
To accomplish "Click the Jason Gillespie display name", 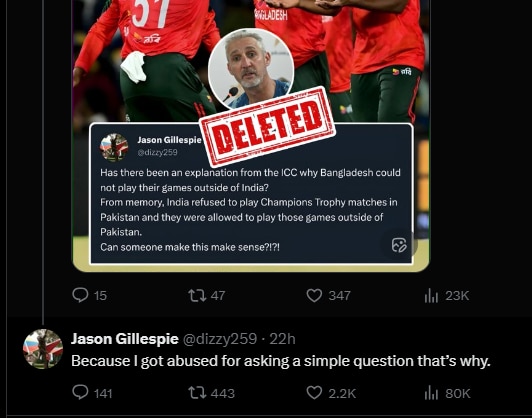I will click(125, 339).
